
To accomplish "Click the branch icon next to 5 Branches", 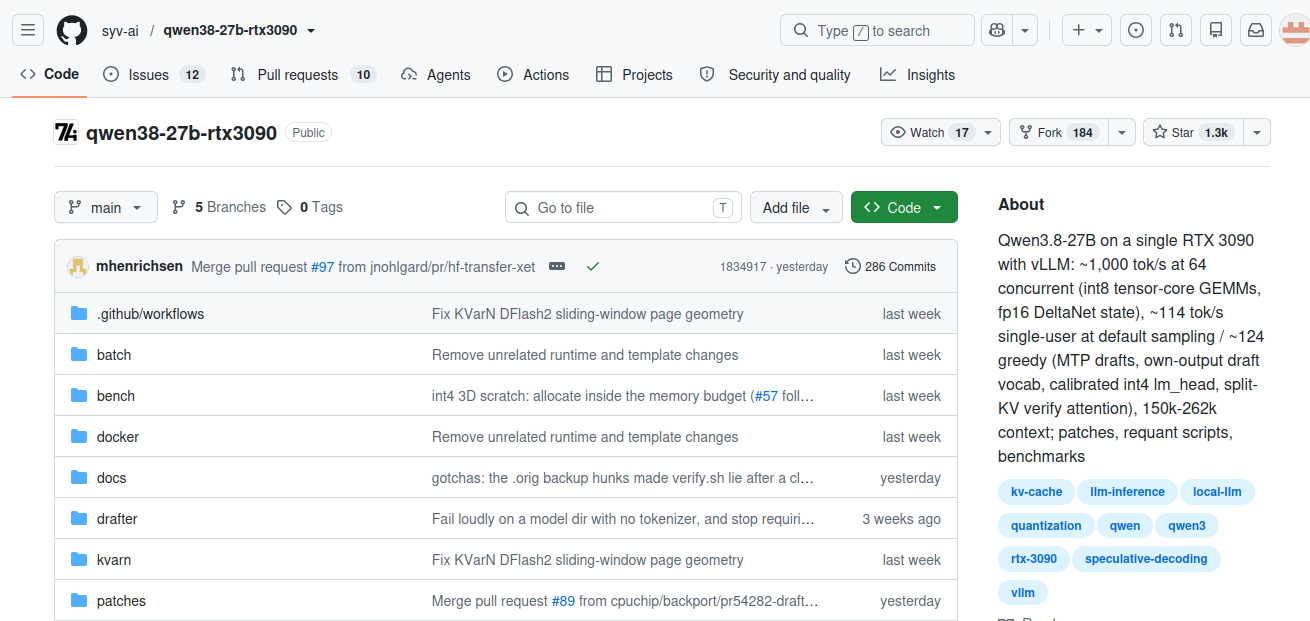I will (x=179, y=207).
